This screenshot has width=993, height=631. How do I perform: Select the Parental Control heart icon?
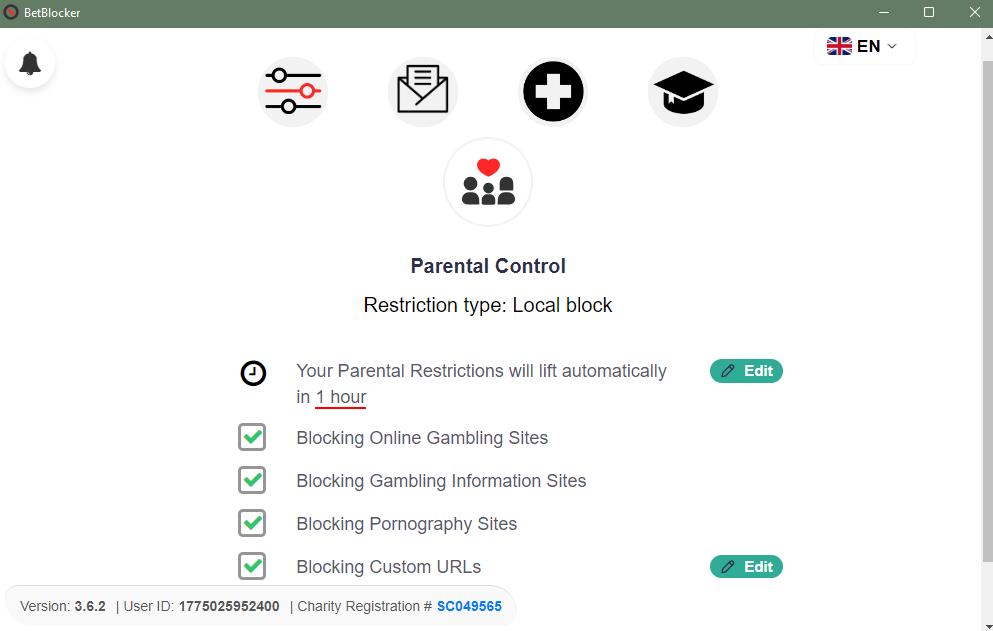(x=487, y=181)
